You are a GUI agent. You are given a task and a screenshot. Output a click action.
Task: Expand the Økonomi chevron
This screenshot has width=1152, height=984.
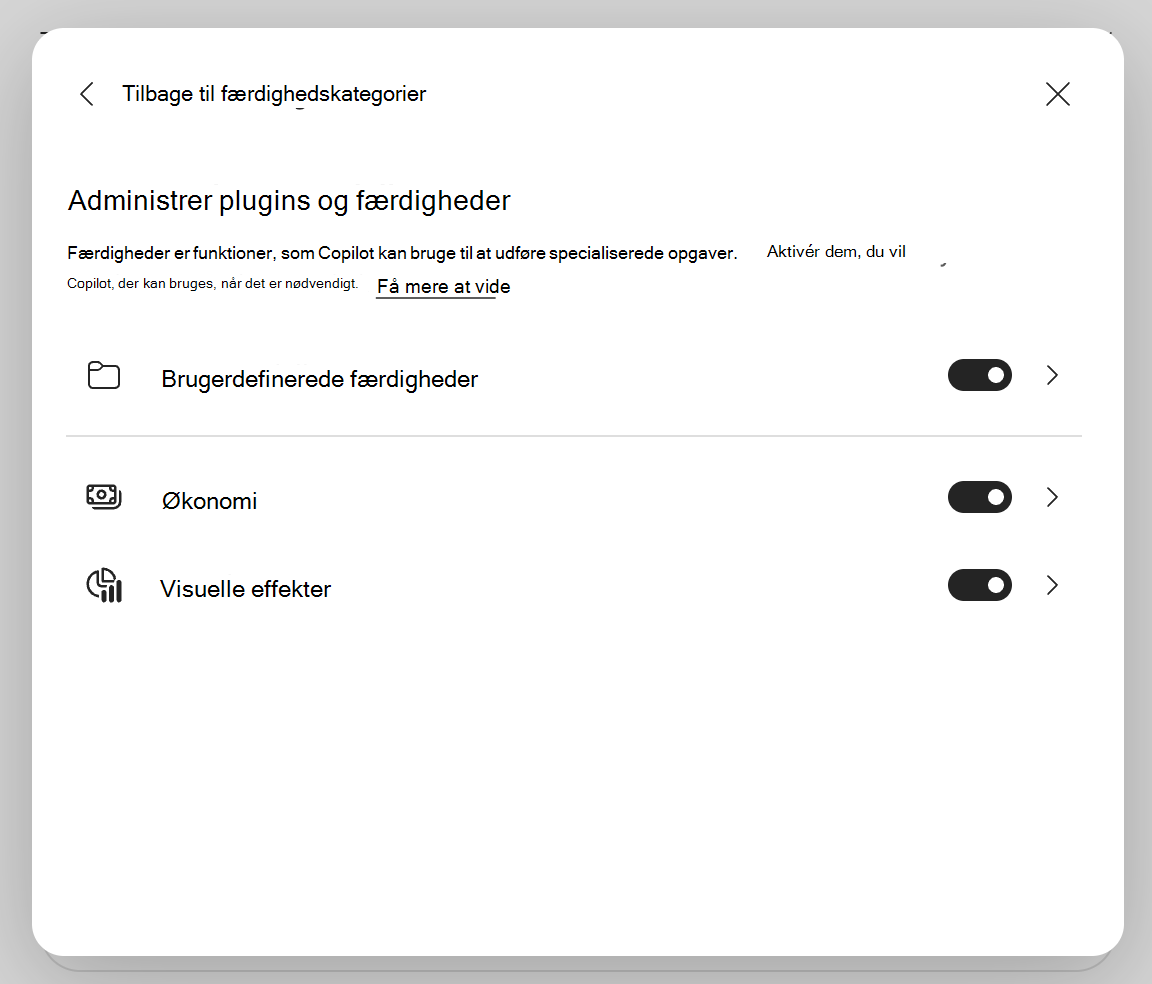coord(1052,498)
